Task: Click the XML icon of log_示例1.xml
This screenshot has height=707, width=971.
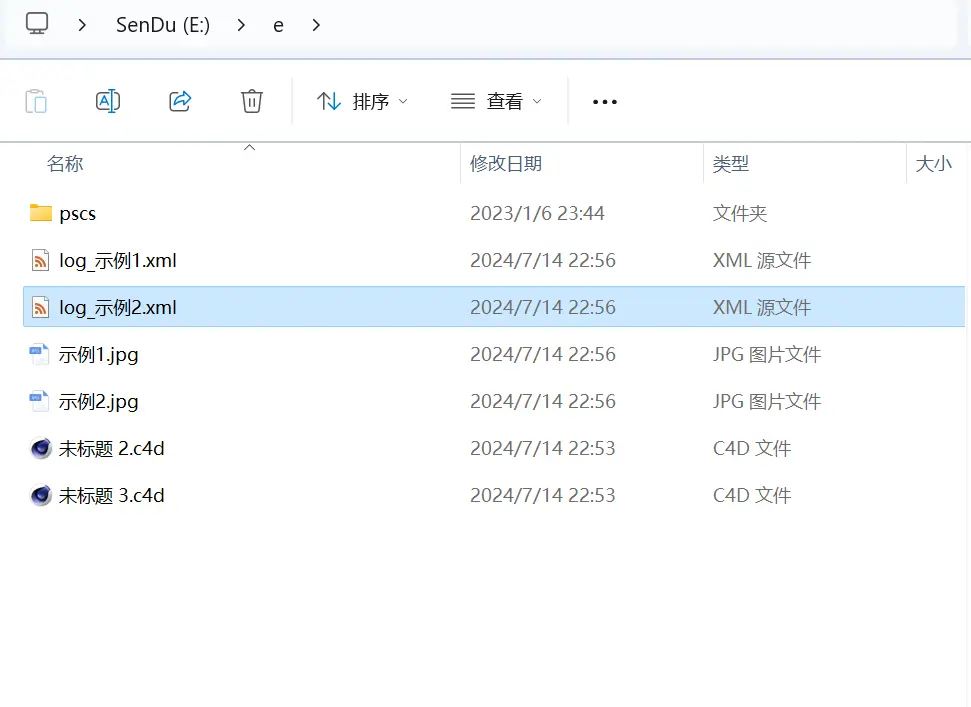Action: point(41,260)
